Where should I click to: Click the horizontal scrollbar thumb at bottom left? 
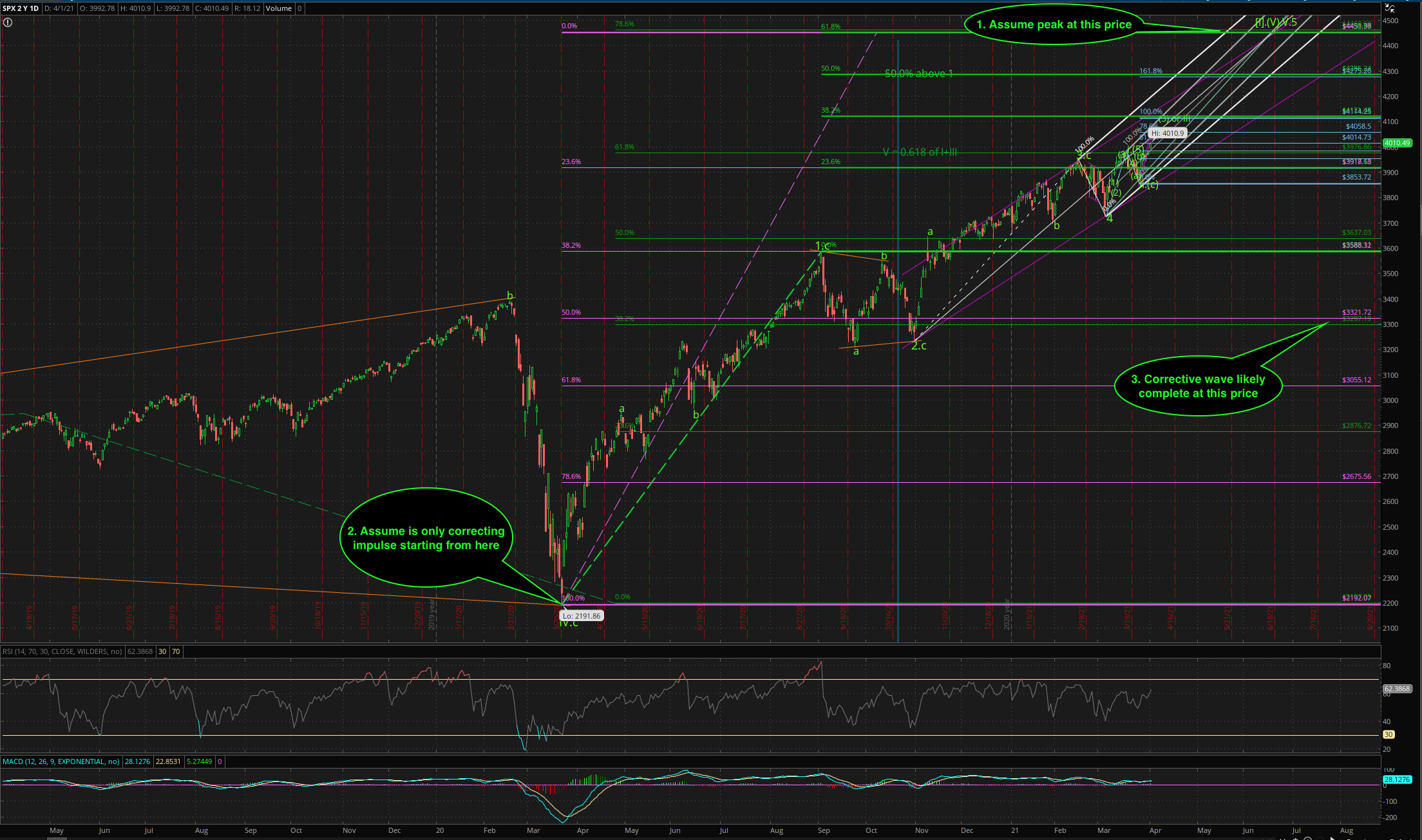tap(57, 838)
